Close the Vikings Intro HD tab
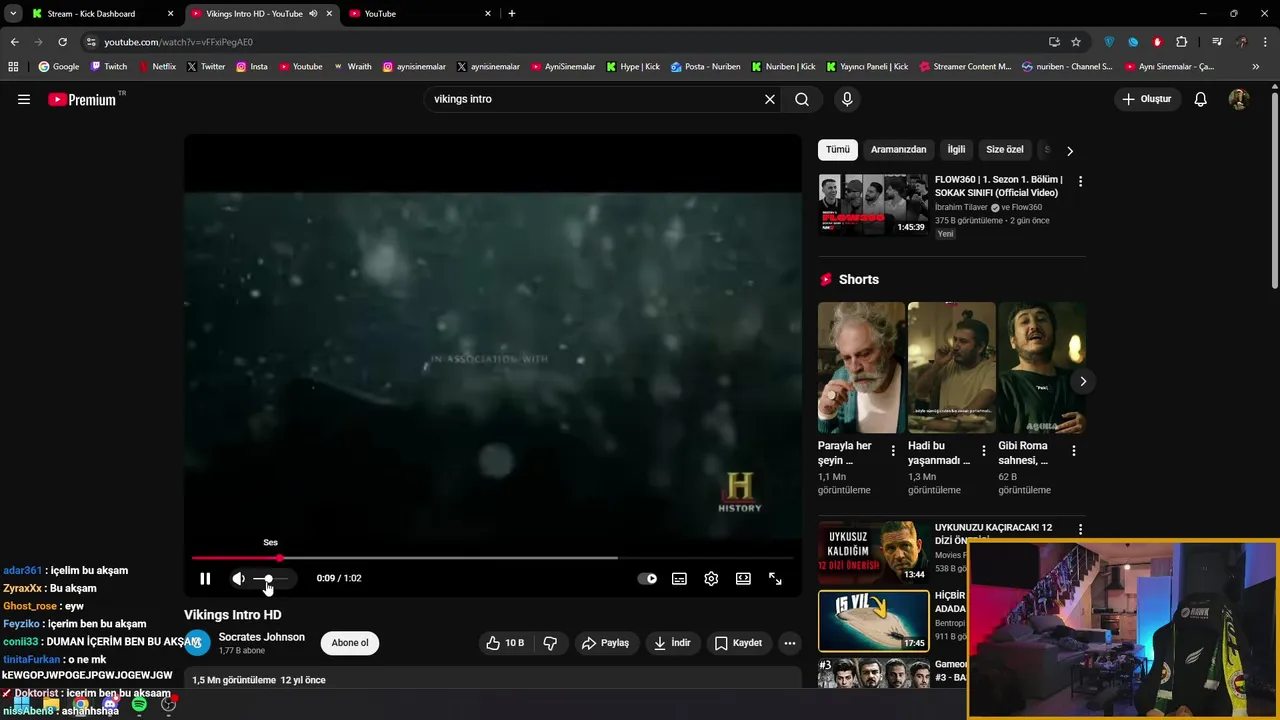 tap(329, 14)
